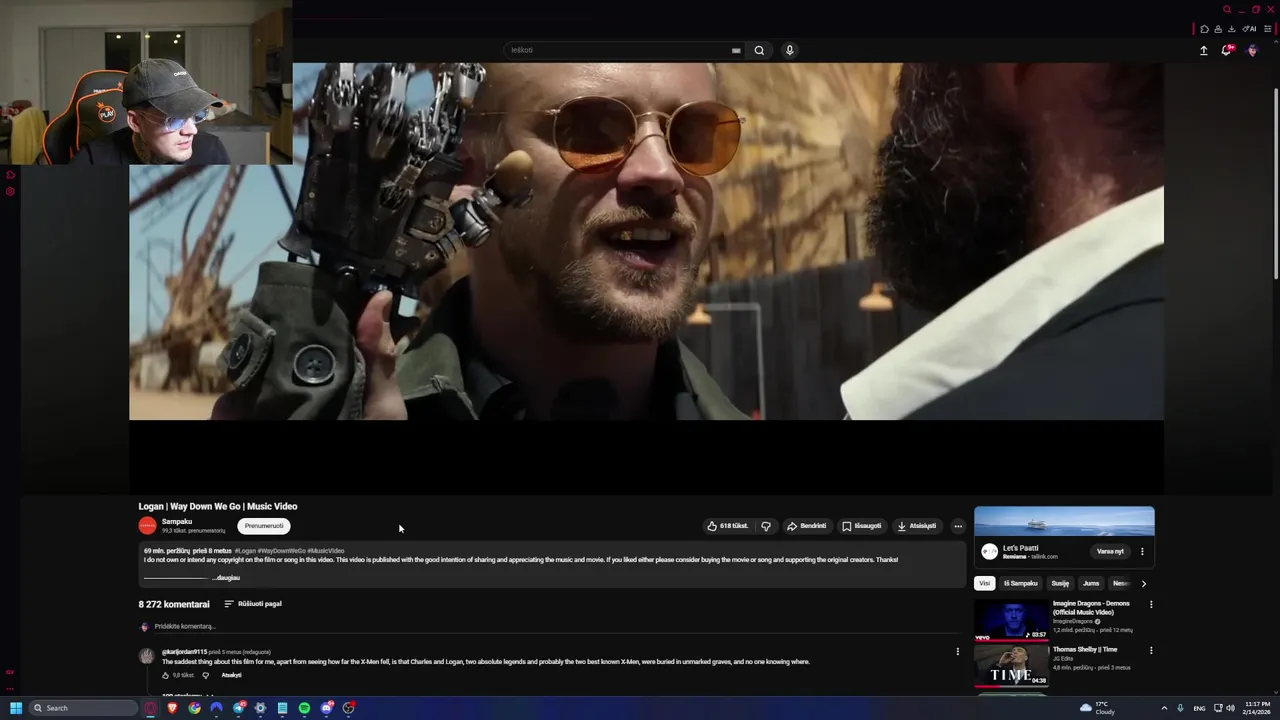
Task: Open Imagine Dragons Demons video thumbnail
Action: pos(1012,619)
